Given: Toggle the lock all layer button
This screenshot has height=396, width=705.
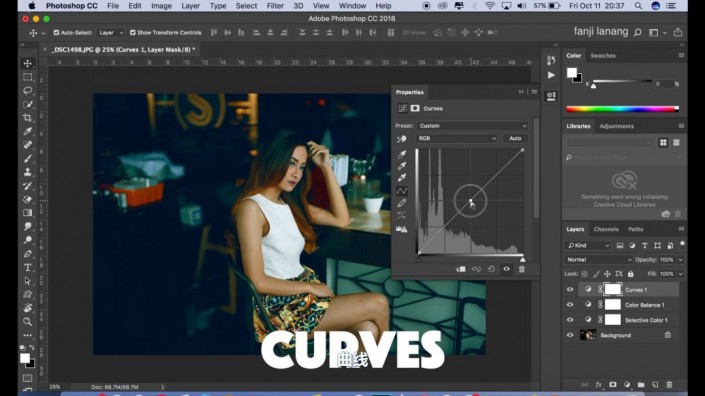Looking at the screenshot, I should (630, 274).
